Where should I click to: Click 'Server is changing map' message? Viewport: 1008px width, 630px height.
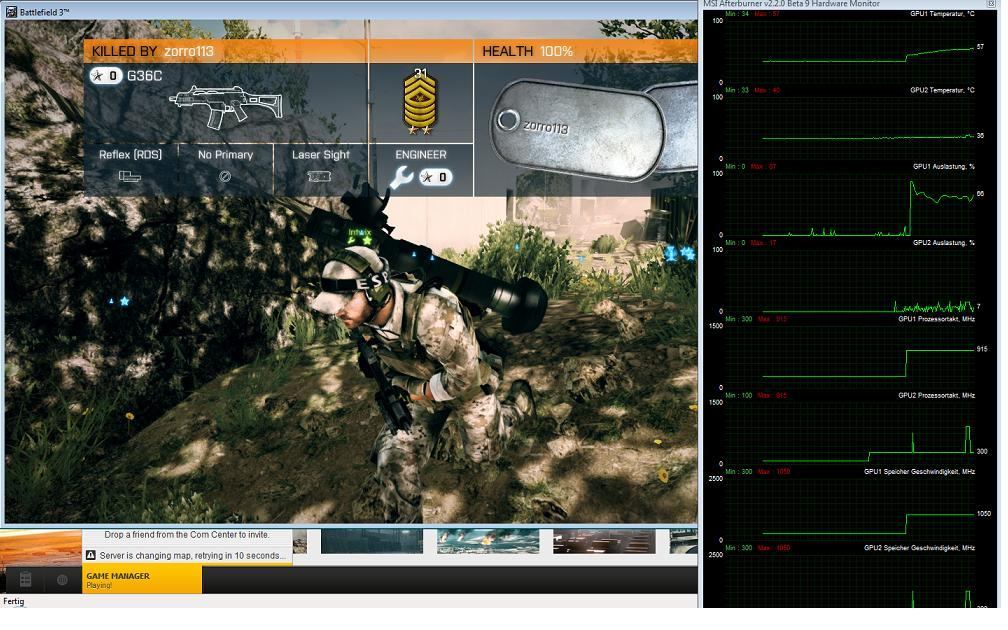(x=193, y=555)
